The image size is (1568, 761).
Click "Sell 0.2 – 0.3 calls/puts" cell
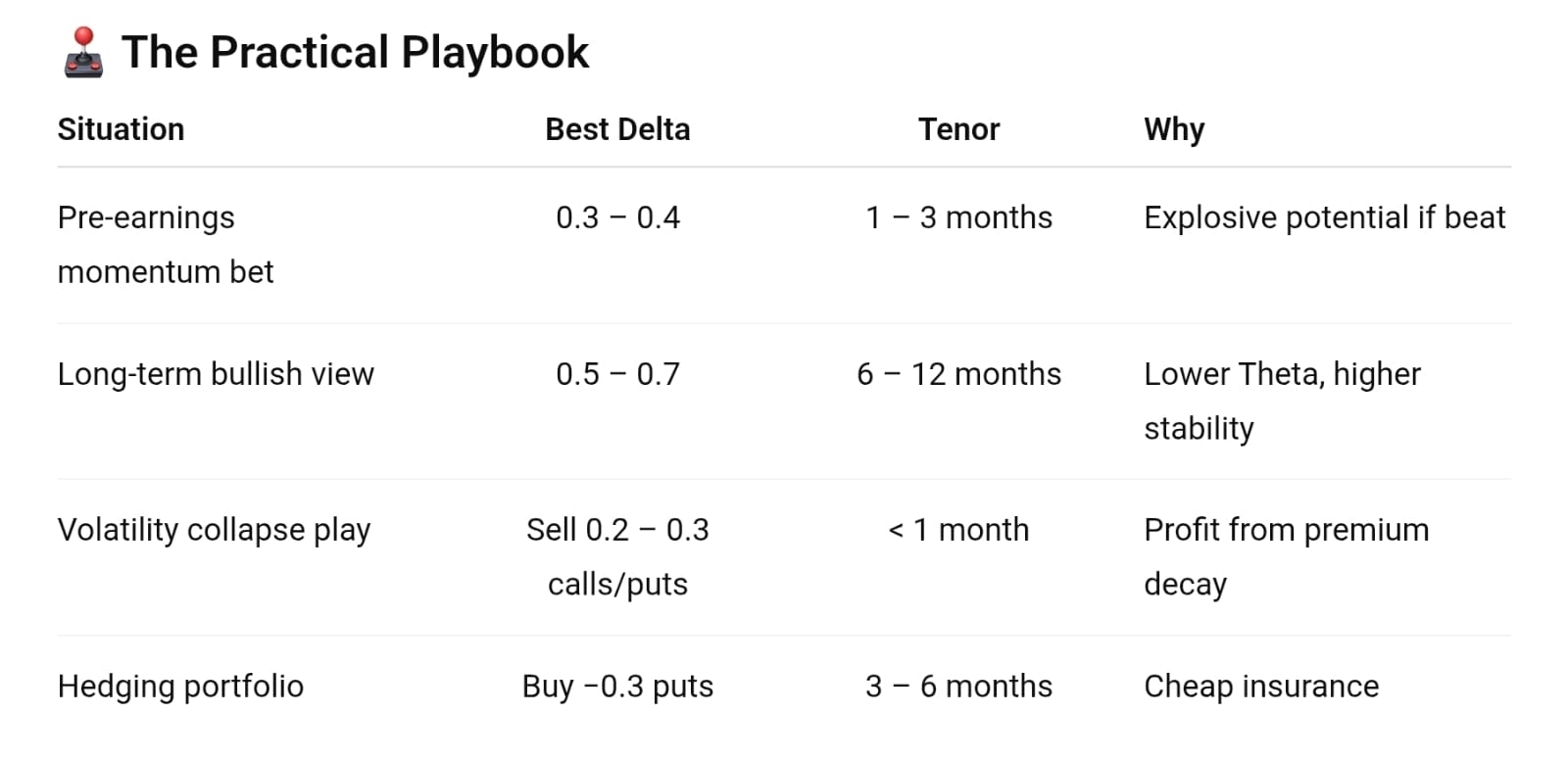[x=617, y=556]
